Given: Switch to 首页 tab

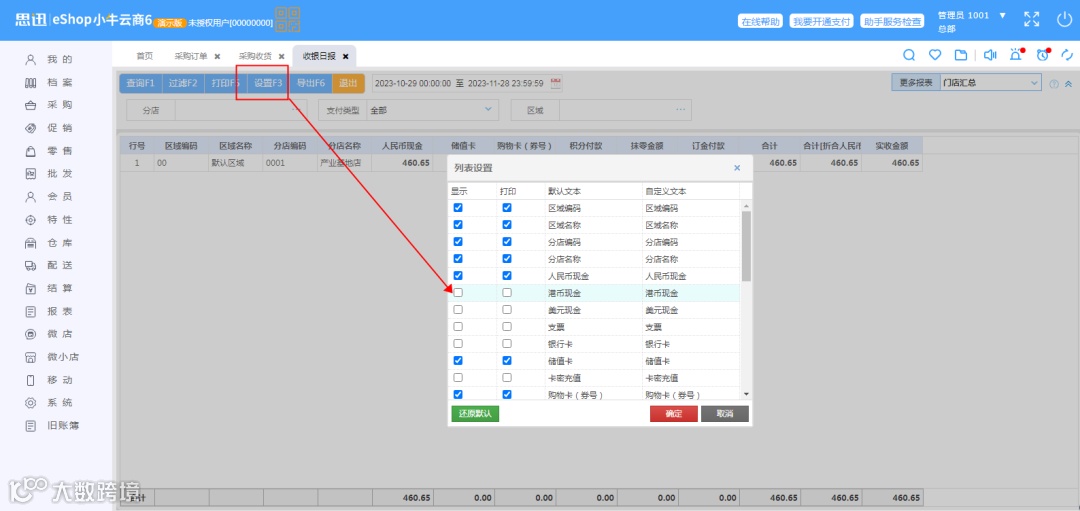Looking at the screenshot, I should (x=144, y=56).
